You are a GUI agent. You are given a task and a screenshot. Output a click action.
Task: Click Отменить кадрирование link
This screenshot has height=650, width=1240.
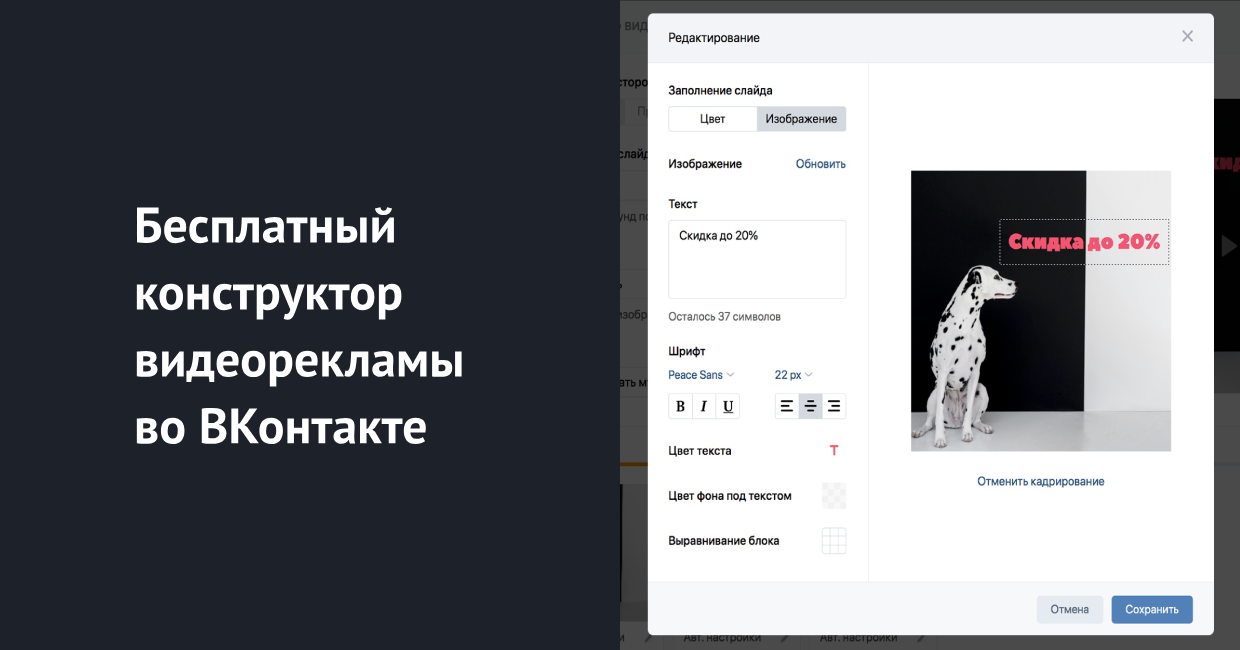(1041, 481)
